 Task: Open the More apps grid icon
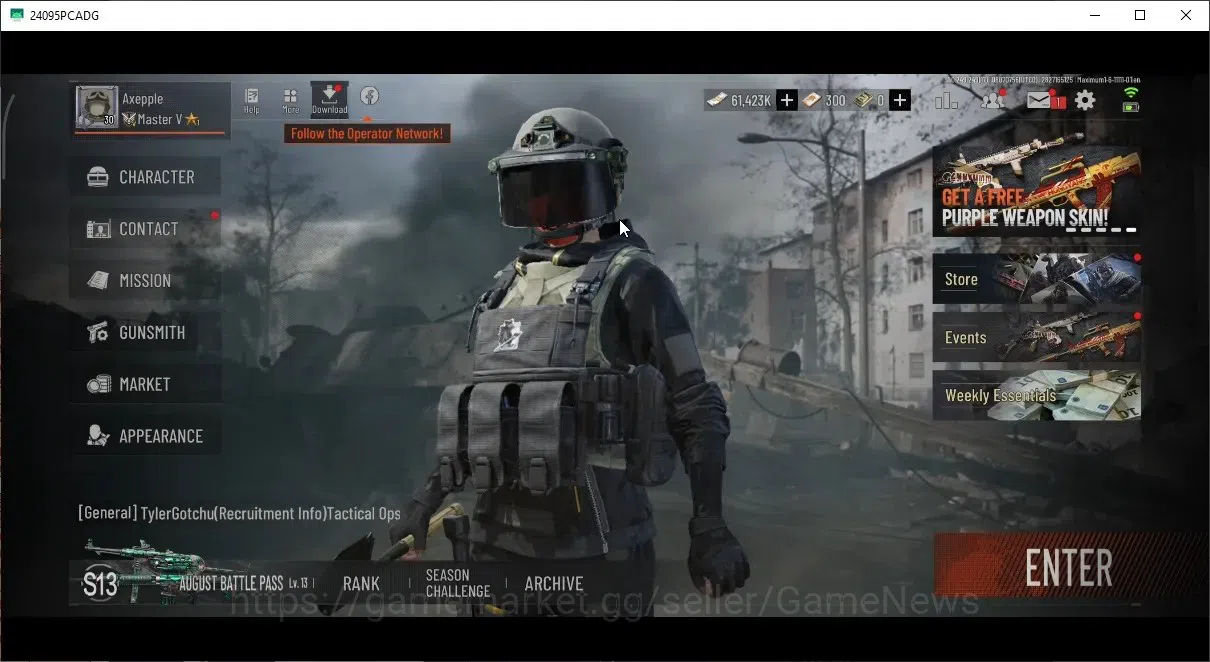point(290,99)
